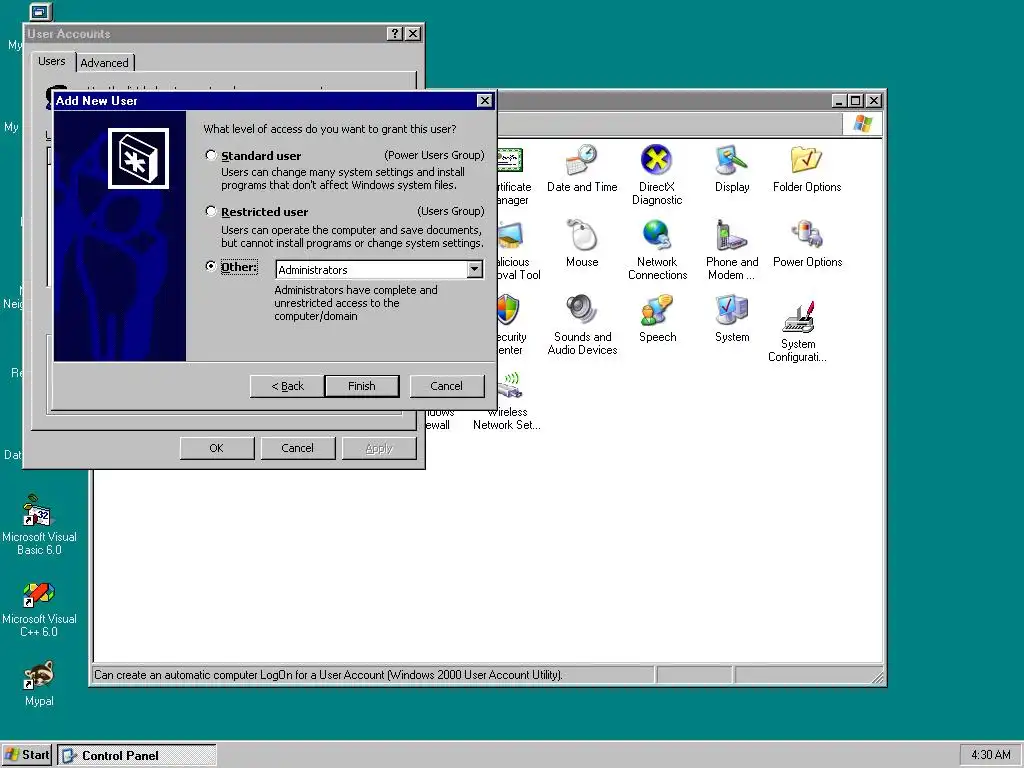Select the Restricted user radio button
This screenshot has height=768, width=1024.
point(210,211)
